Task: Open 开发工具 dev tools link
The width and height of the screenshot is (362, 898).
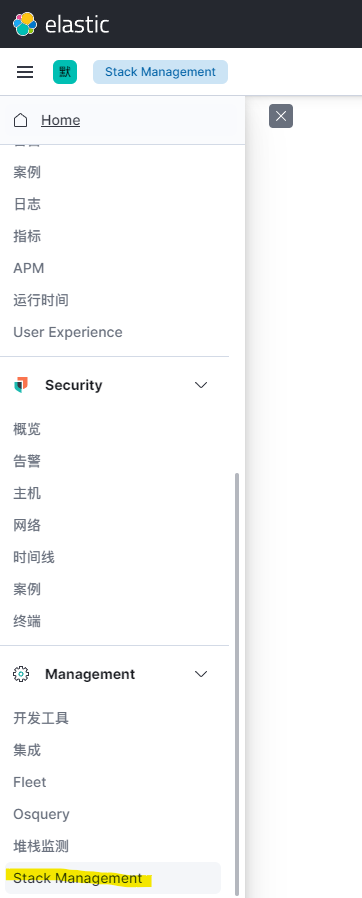Action: [x=41, y=718]
